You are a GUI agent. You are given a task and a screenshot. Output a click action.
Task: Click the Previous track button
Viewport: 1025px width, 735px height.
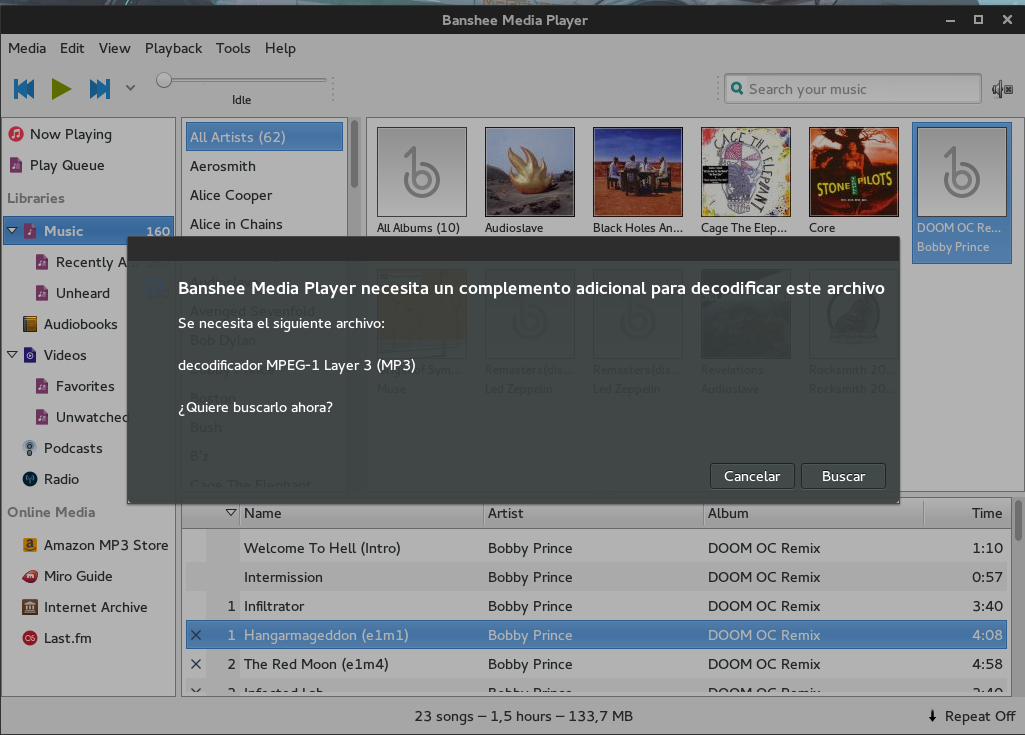24,89
